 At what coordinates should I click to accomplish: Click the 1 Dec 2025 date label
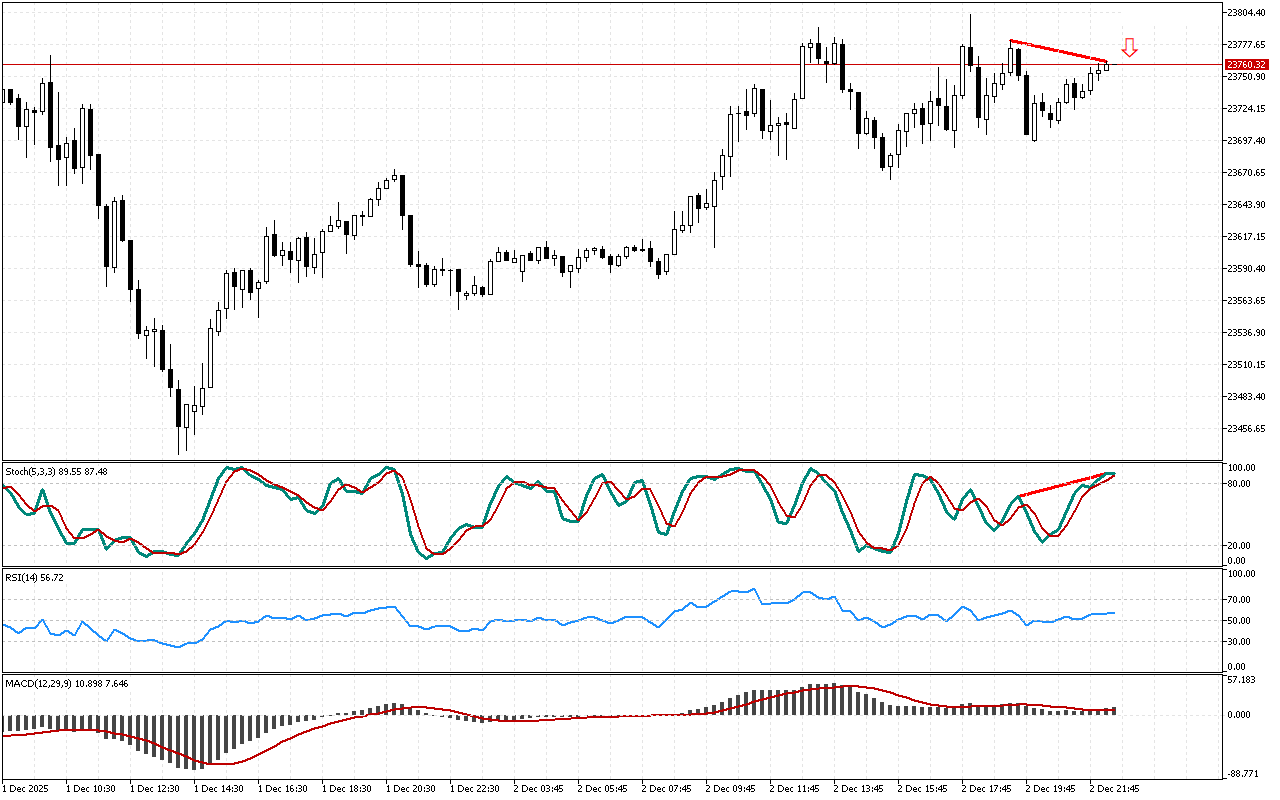pos(26,788)
